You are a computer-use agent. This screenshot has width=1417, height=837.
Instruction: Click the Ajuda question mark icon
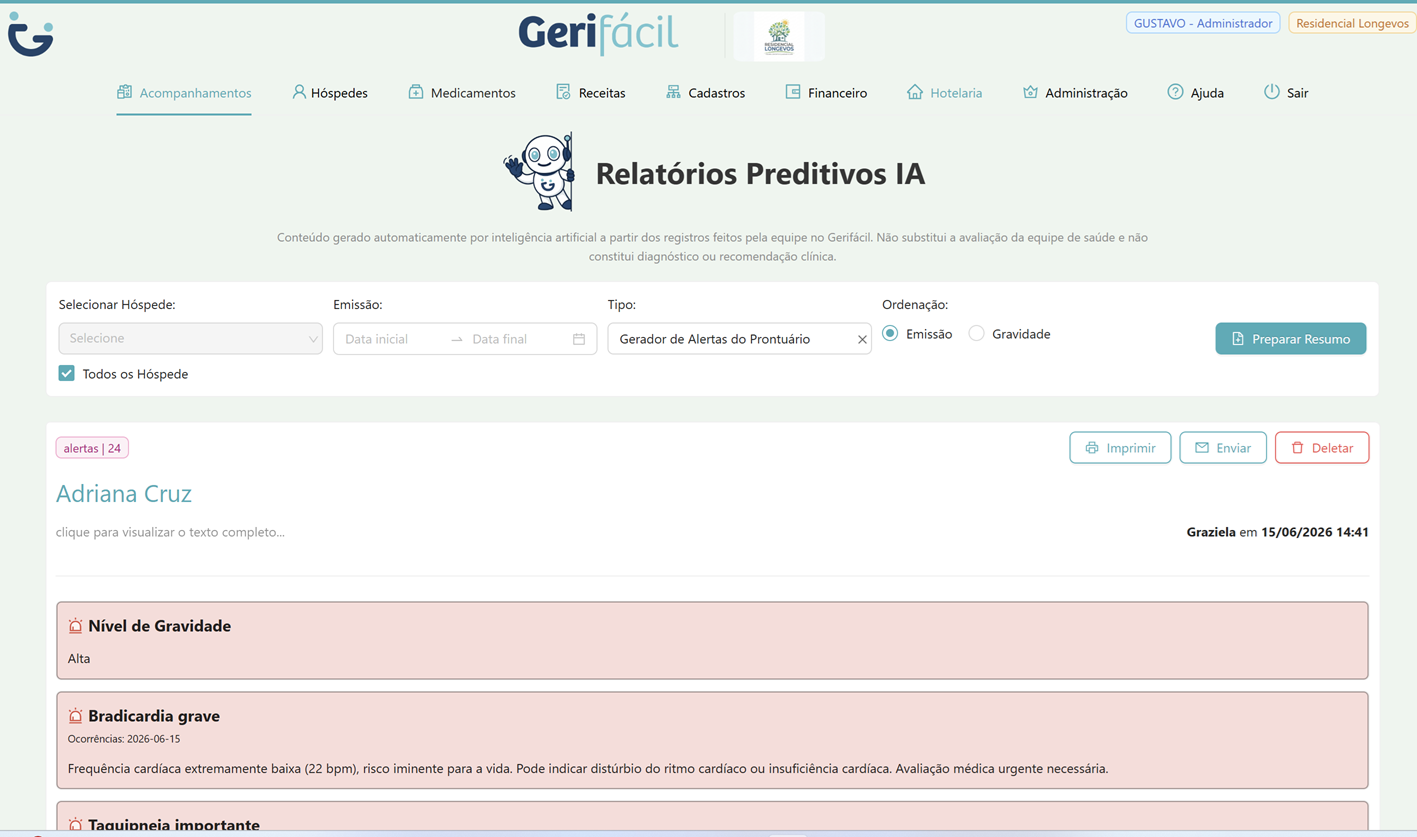click(1176, 92)
